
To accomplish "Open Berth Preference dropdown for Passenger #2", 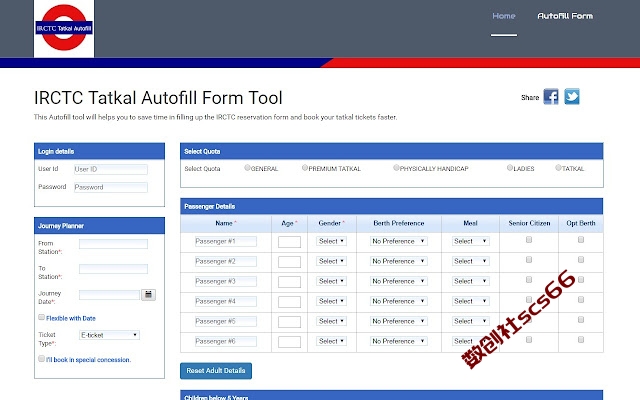I will coord(398,261).
